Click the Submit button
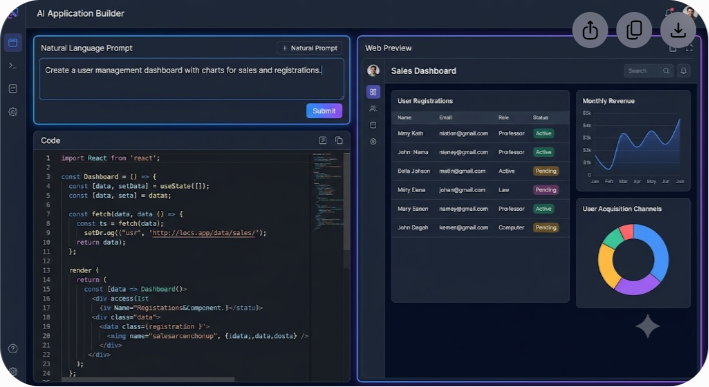Viewport: 709px width, 387px height. 324,111
